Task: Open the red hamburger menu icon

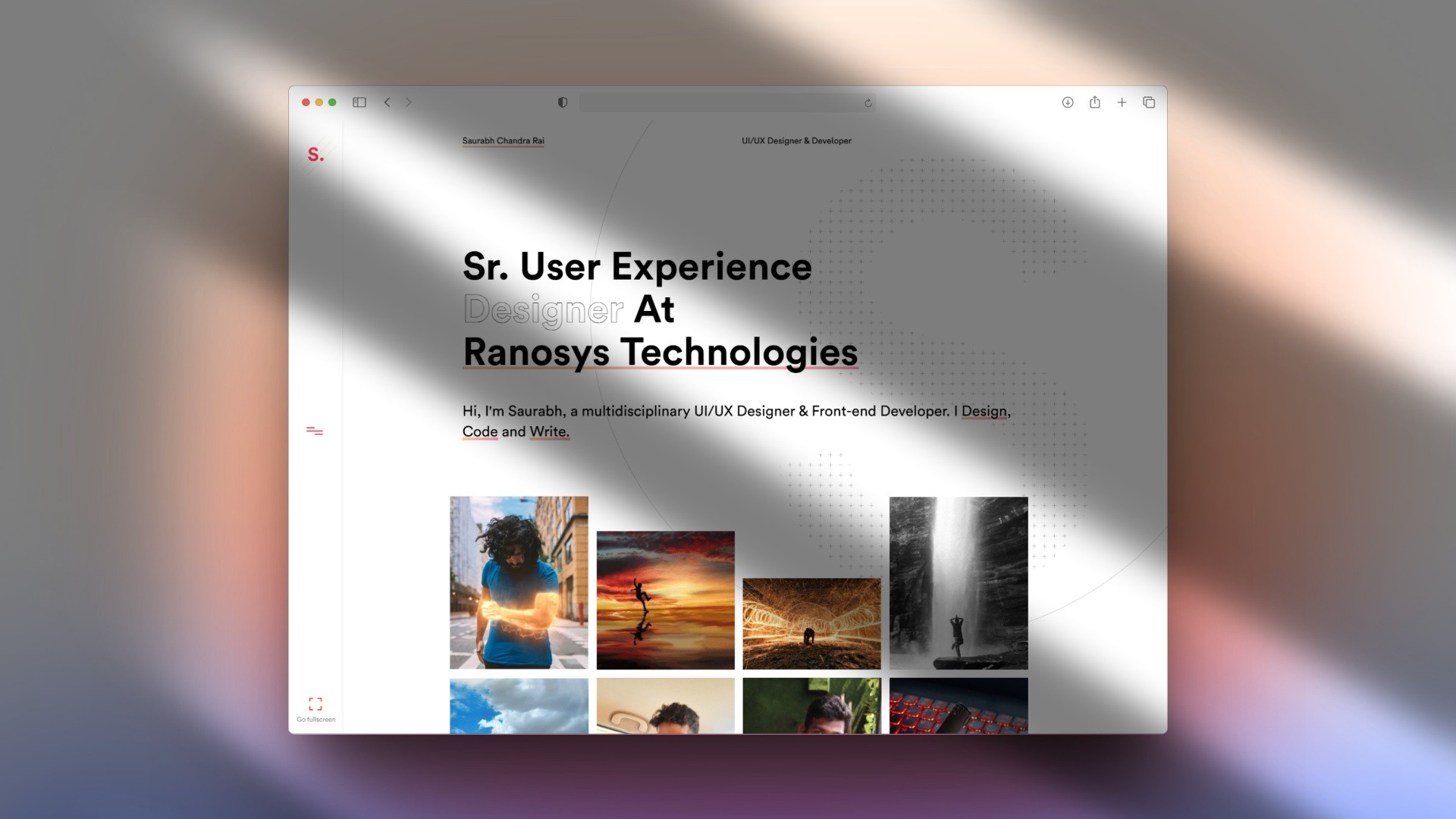Action: pos(315,431)
